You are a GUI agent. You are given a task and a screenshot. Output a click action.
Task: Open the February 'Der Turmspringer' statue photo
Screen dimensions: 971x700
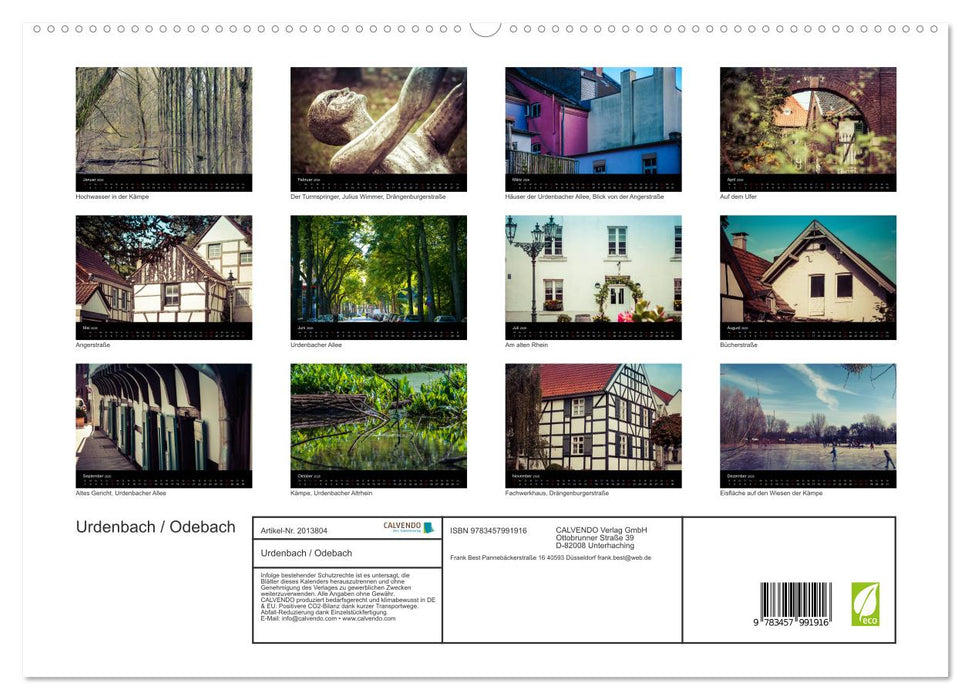point(378,128)
